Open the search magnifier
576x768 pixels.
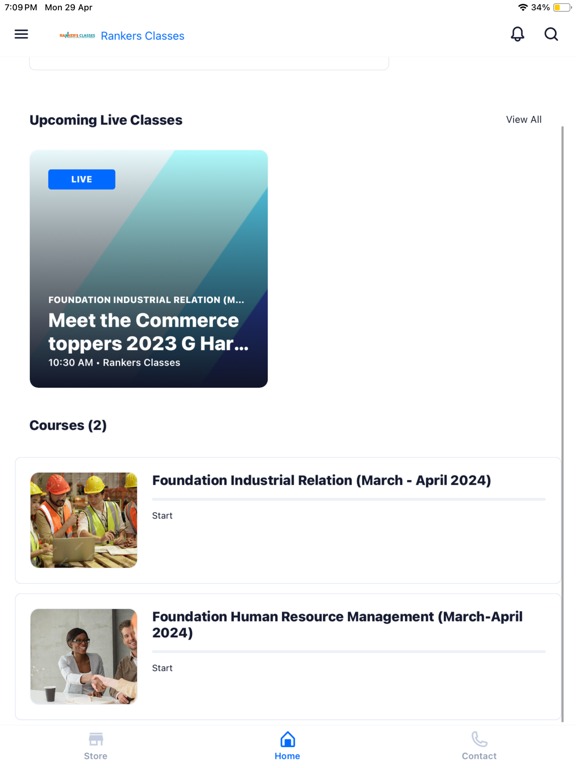click(x=551, y=34)
